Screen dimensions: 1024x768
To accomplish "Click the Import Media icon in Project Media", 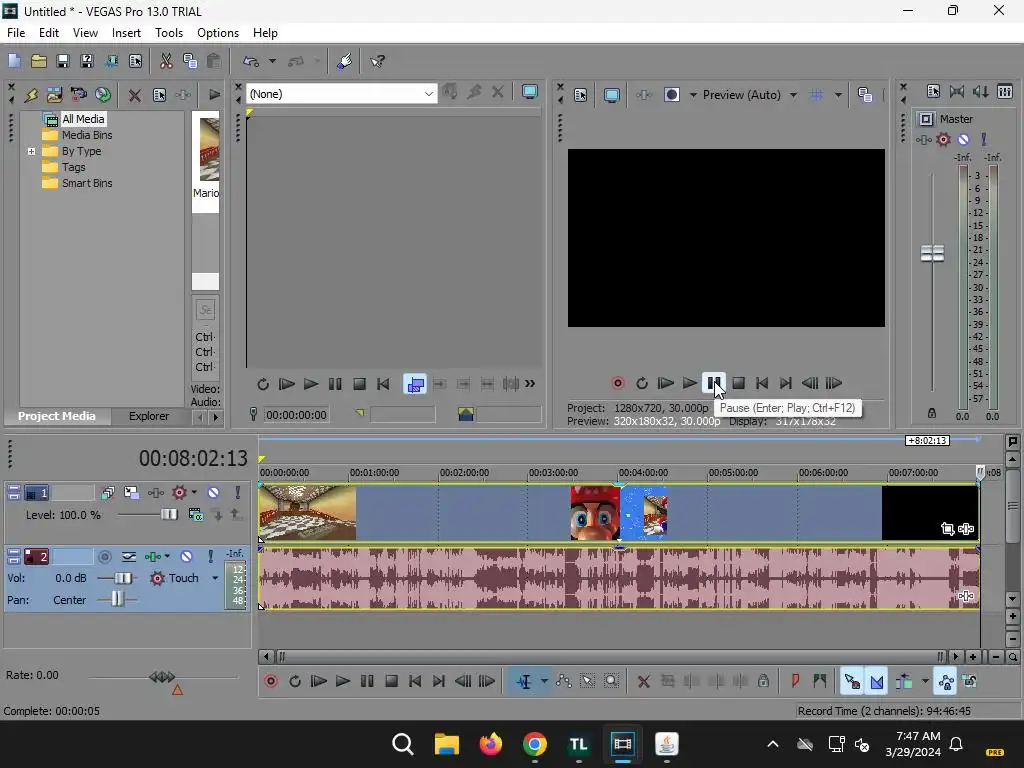I will click(54, 95).
